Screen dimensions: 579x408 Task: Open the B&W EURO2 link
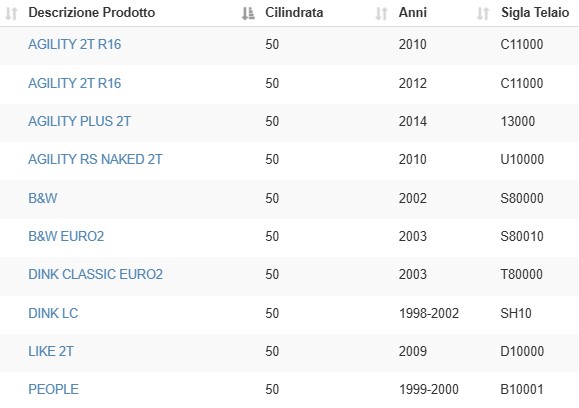click(66, 236)
